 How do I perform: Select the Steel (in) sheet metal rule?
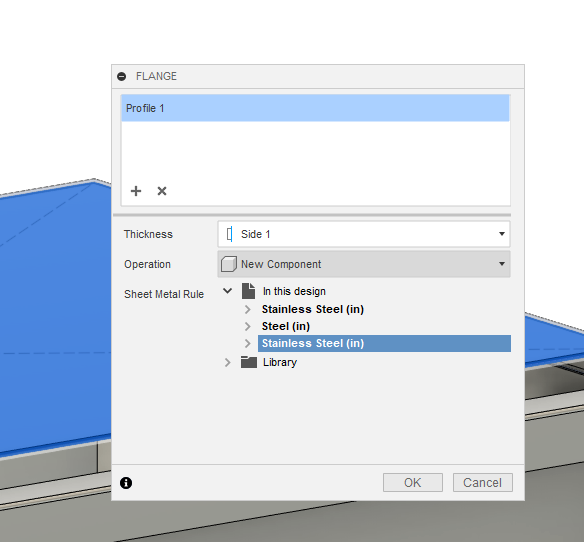(x=286, y=326)
